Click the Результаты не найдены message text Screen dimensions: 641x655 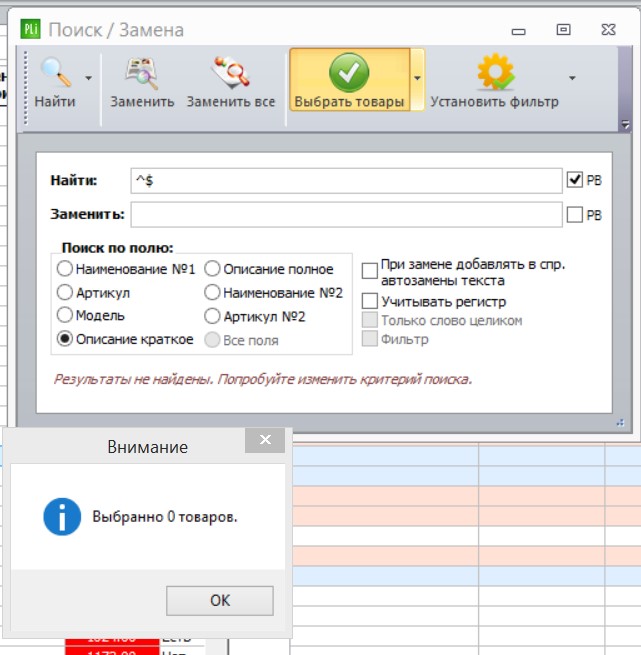[x=263, y=379]
